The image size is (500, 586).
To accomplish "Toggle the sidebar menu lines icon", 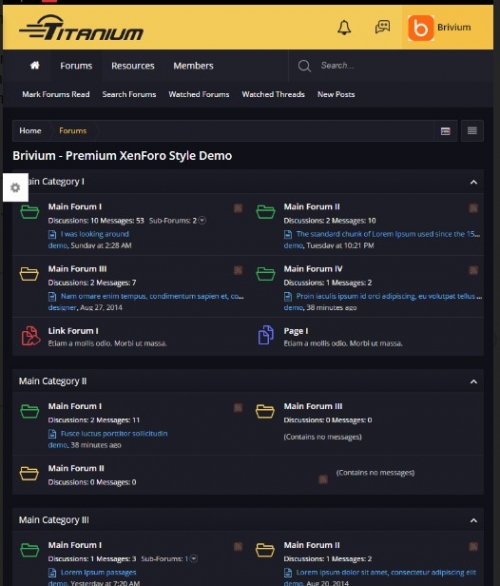I will [472, 130].
